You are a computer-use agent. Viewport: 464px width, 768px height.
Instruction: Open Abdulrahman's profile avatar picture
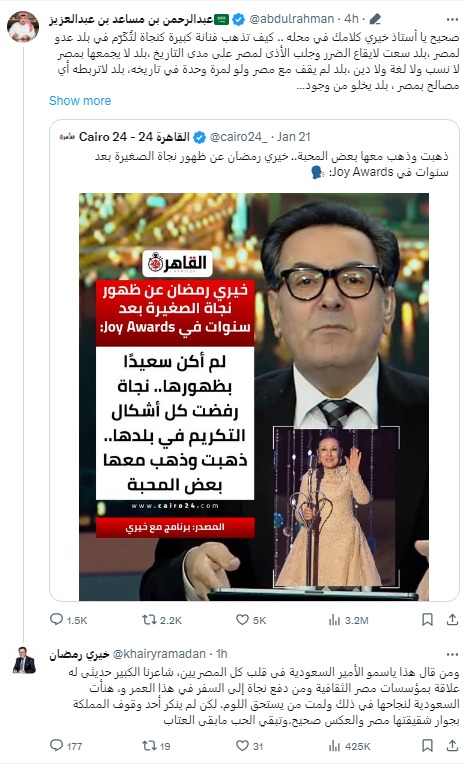click(x=23, y=26)
